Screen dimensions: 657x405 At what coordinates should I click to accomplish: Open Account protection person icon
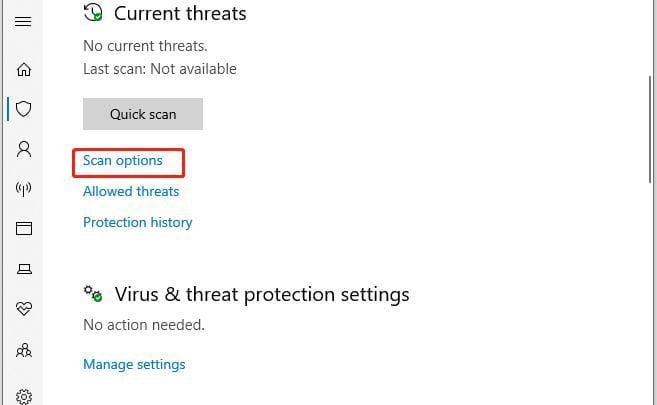click(x=24, y=149)
